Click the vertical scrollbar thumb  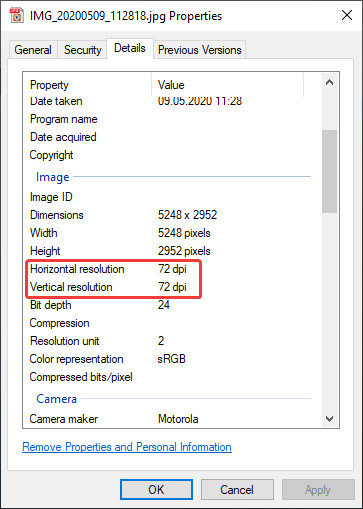click(329, 171)
